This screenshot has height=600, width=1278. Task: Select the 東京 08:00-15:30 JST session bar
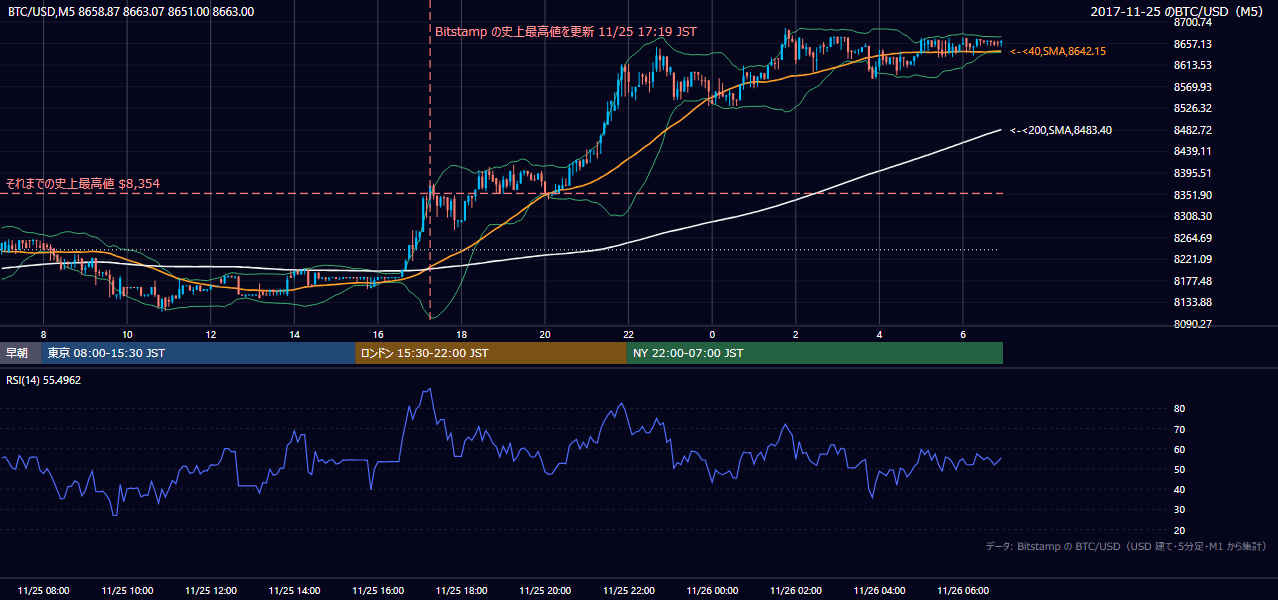tap(198, 353)
